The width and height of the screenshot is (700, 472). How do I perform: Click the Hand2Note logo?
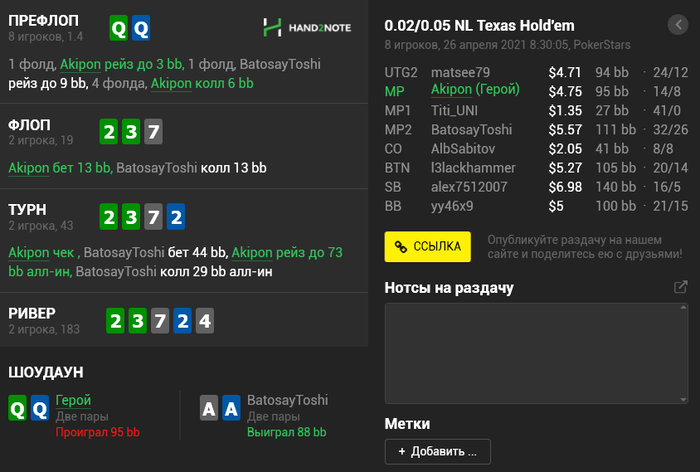(x=307, y=28)
